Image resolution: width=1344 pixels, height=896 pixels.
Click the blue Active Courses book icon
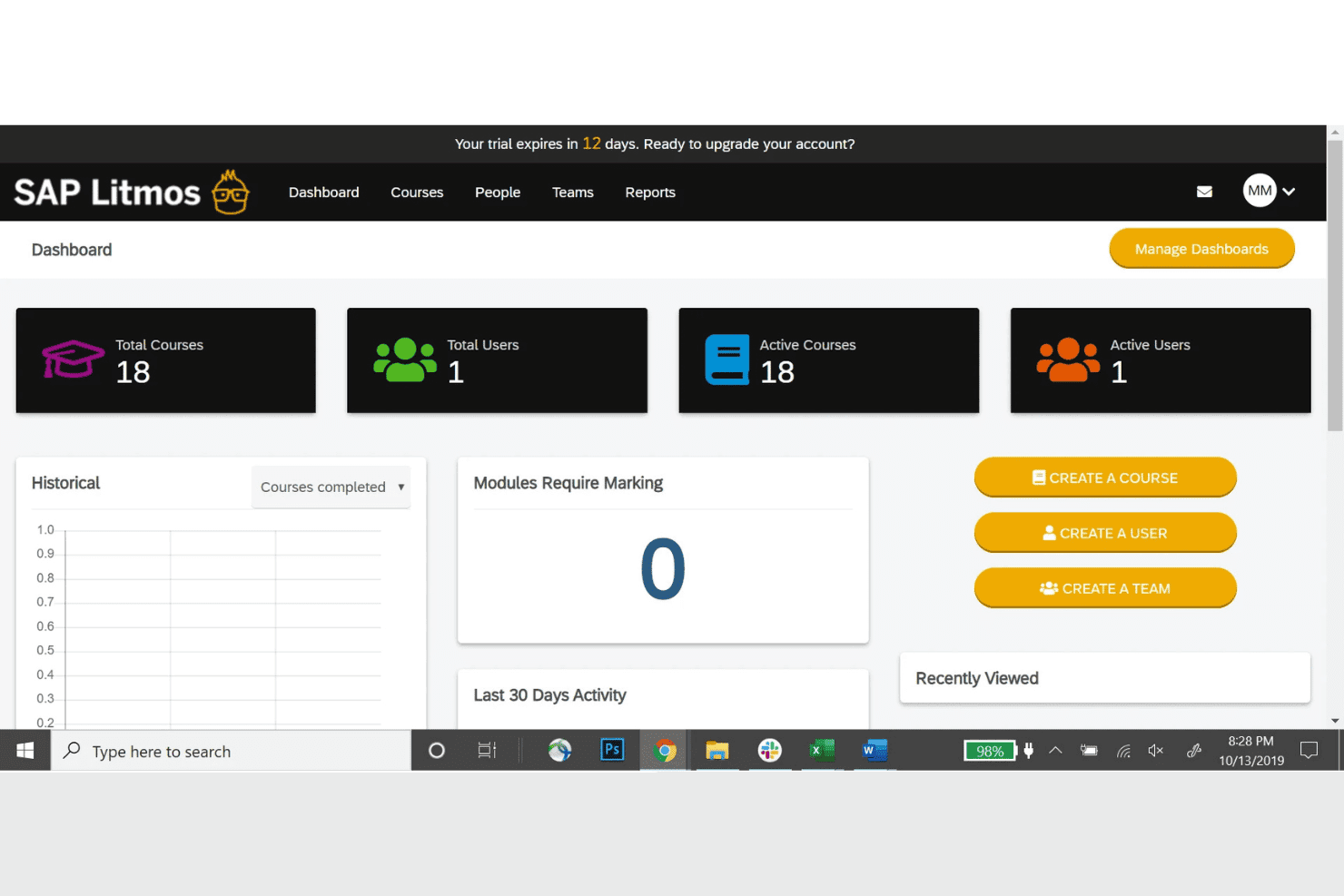pos(727,359)
